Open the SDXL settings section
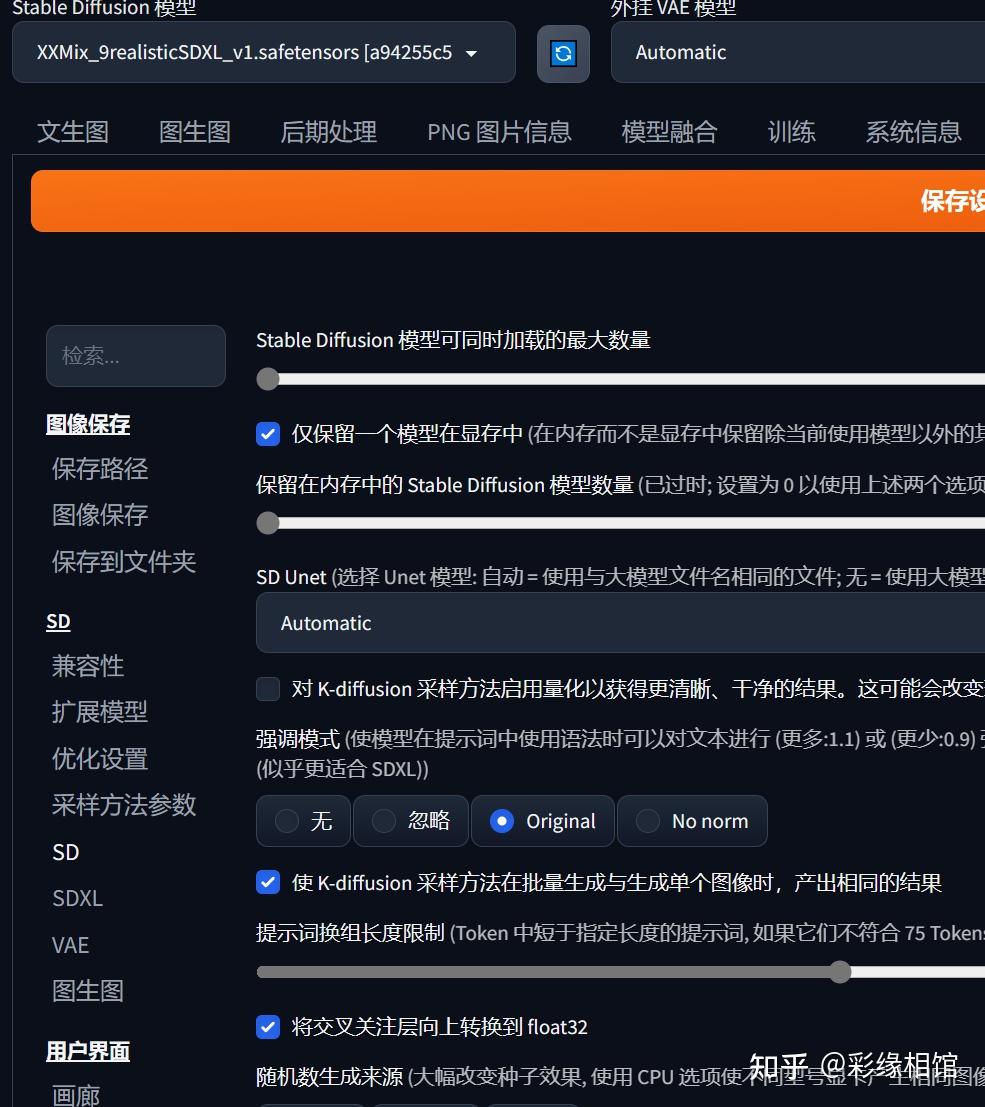 click(77, 898)
